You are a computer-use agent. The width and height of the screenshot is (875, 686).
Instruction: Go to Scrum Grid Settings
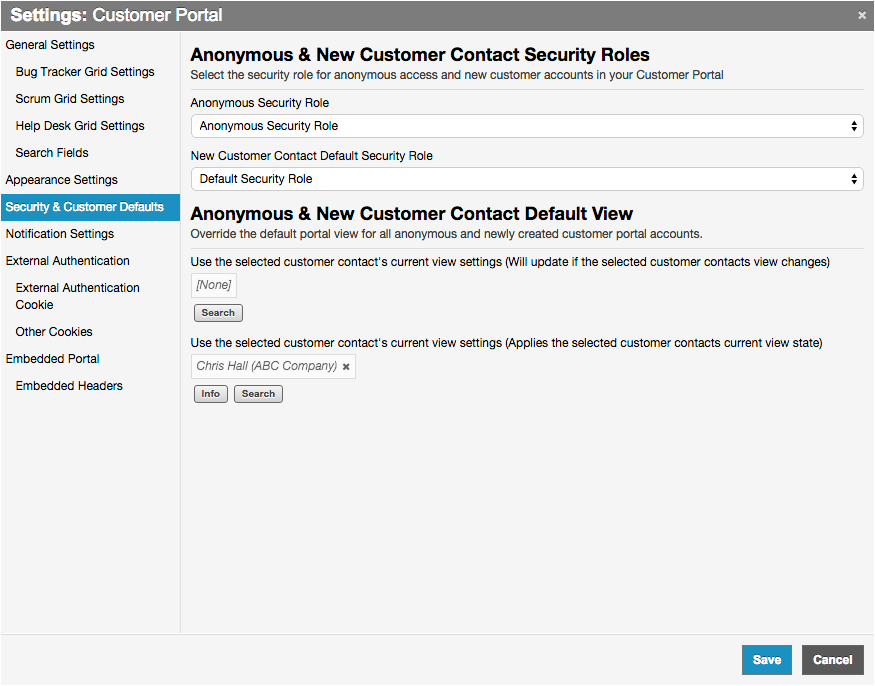click(70, 99)
